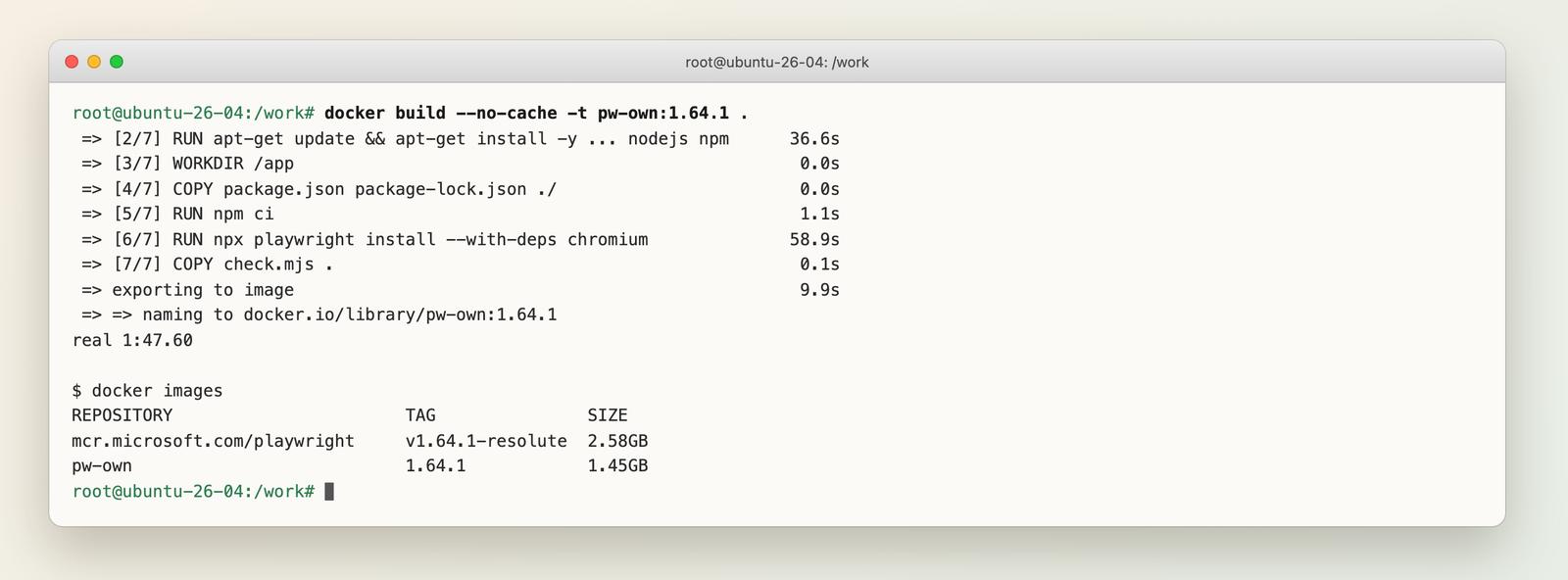The image size is (1568, 580).
Task: Click the REPOSITORY column header
Action: [x=122, y=415]
